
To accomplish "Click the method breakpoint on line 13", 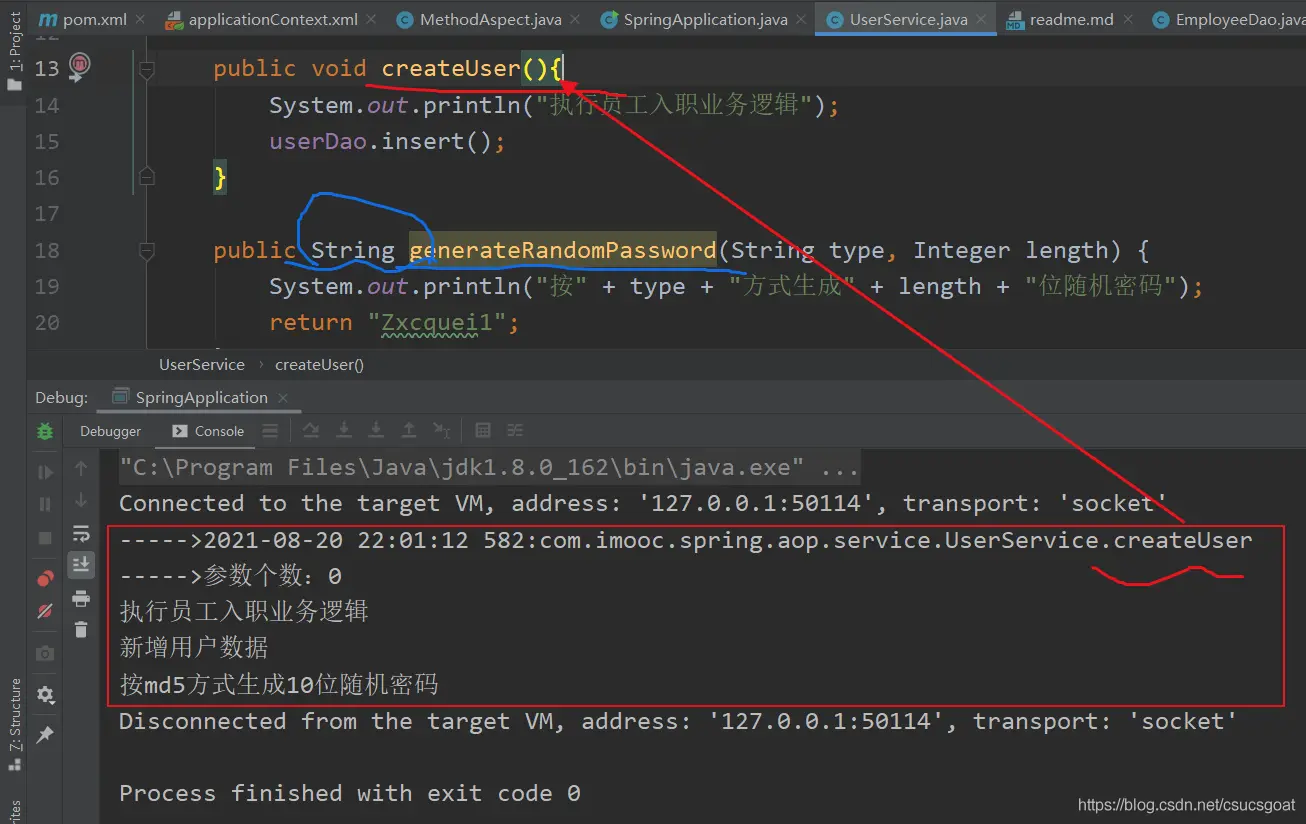I will 80,66.
